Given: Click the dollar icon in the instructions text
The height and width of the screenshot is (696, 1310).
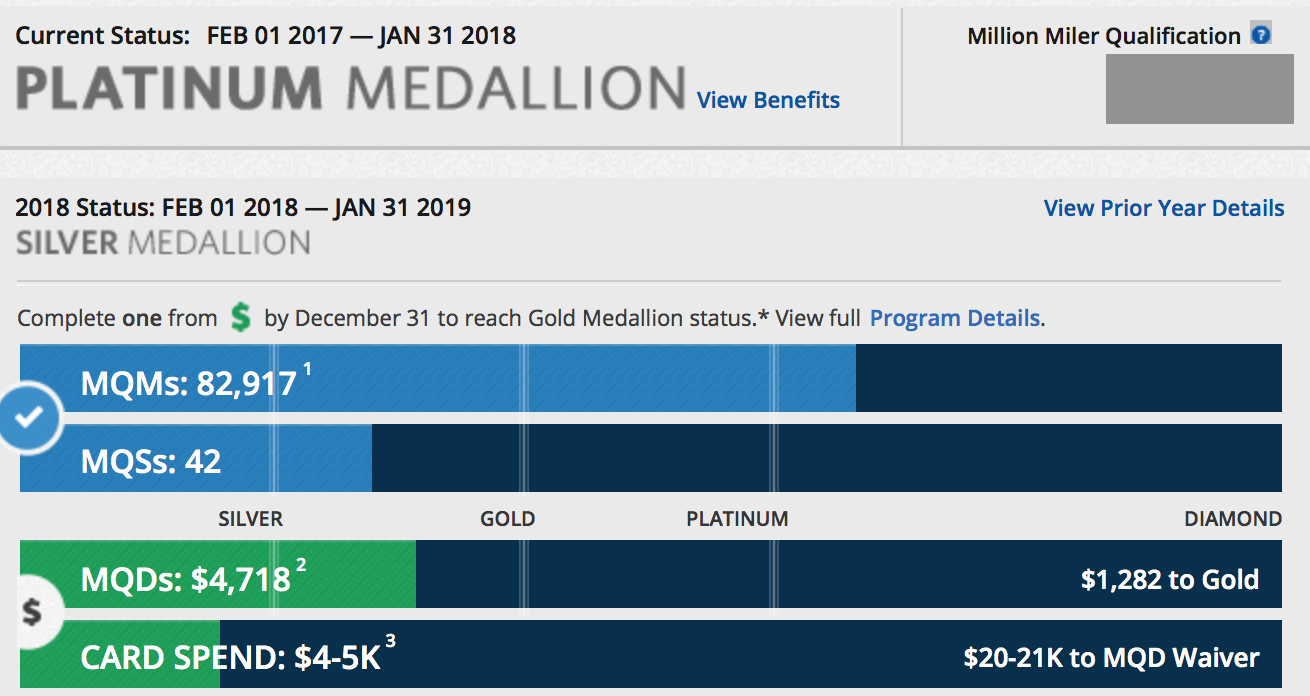Looking at the screenshot, I should [239, 316].
